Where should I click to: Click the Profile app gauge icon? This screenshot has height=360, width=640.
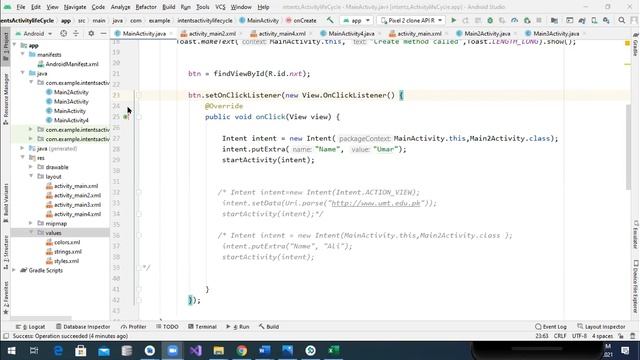pos(514,20)
